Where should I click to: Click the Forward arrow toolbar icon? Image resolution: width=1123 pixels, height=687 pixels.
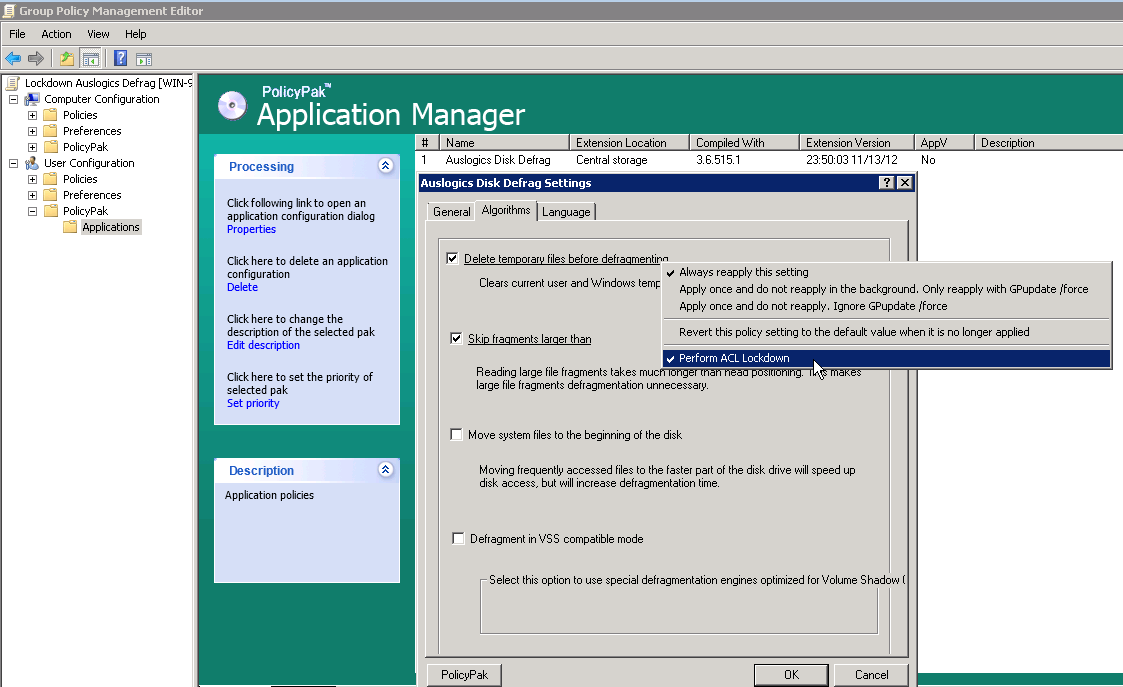(x=36, y=58)
